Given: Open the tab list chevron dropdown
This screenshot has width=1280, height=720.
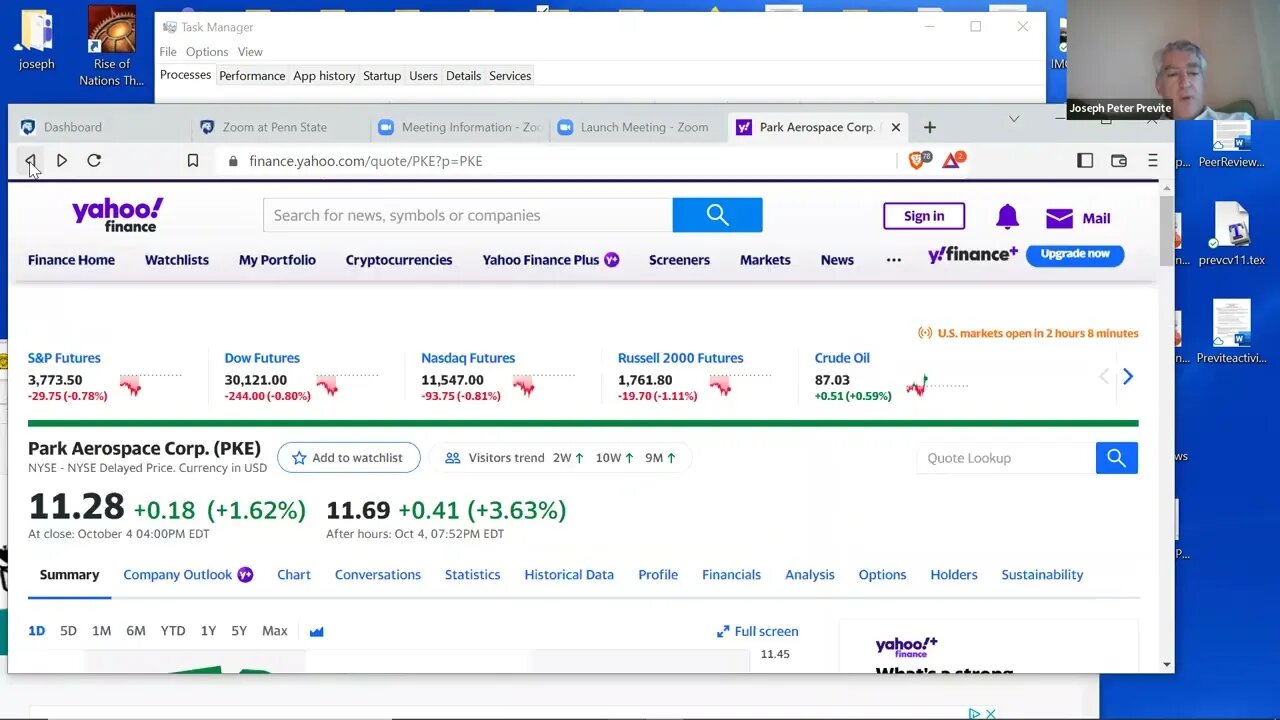Looking at the screenshot, I should (x=1014, y=119).
